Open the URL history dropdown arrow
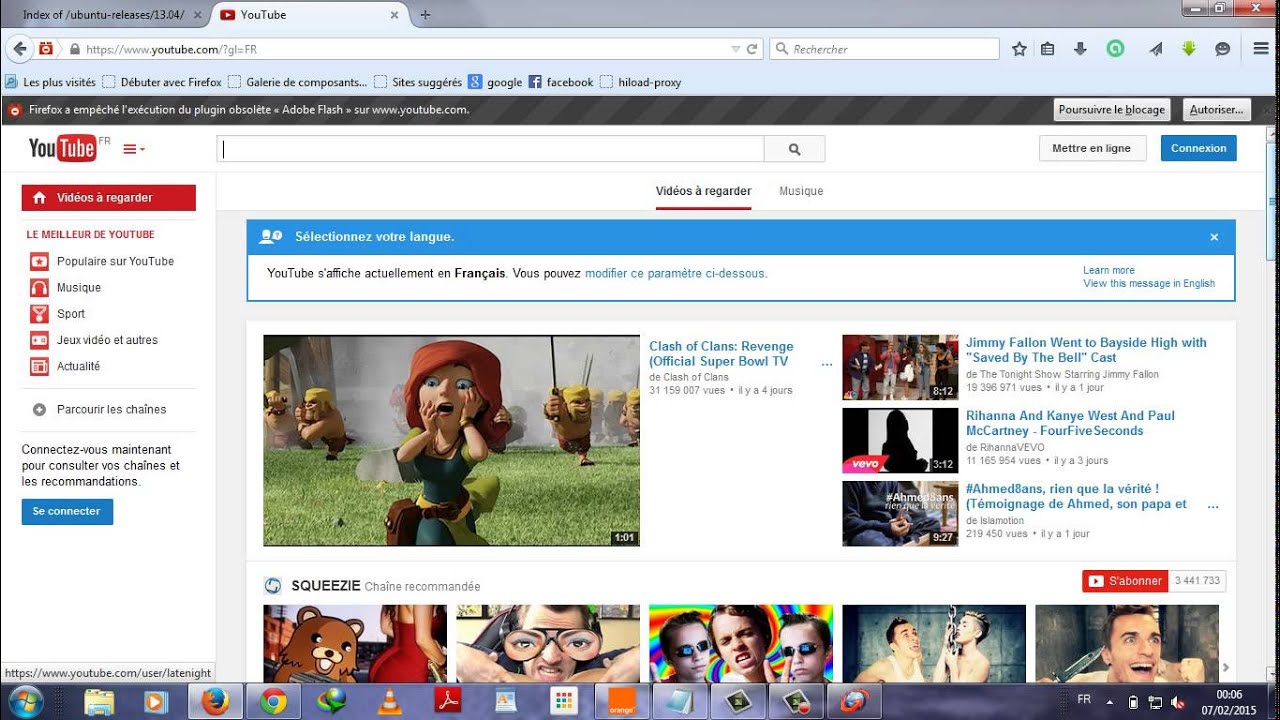Screen dimensions: 1280x720 coord(736,49)
